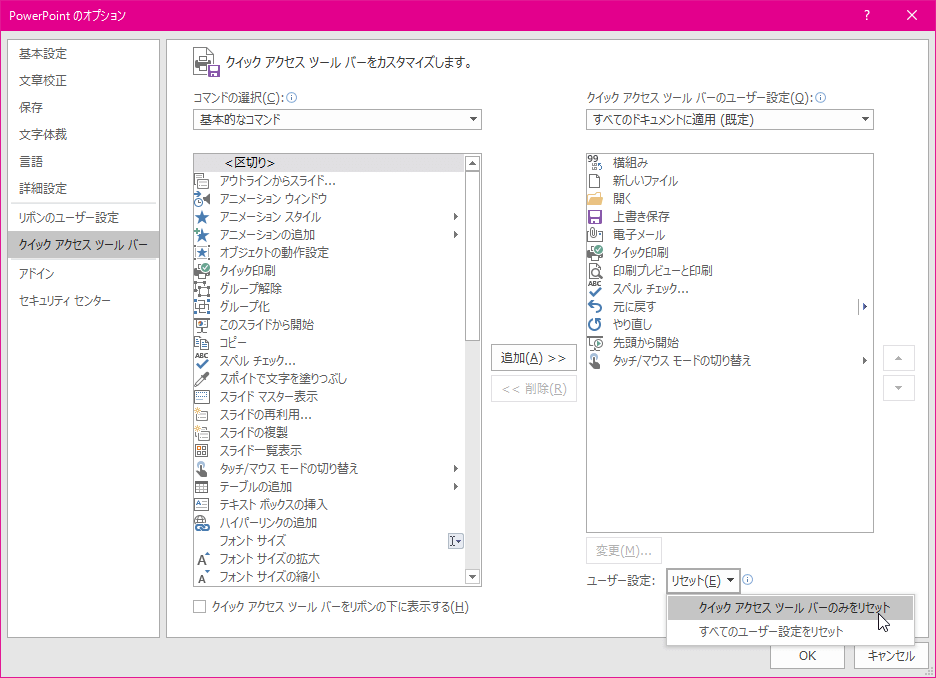Click info icon next to リセット button
The width and height of the screenshot is (936, 678).
(747, 580)
